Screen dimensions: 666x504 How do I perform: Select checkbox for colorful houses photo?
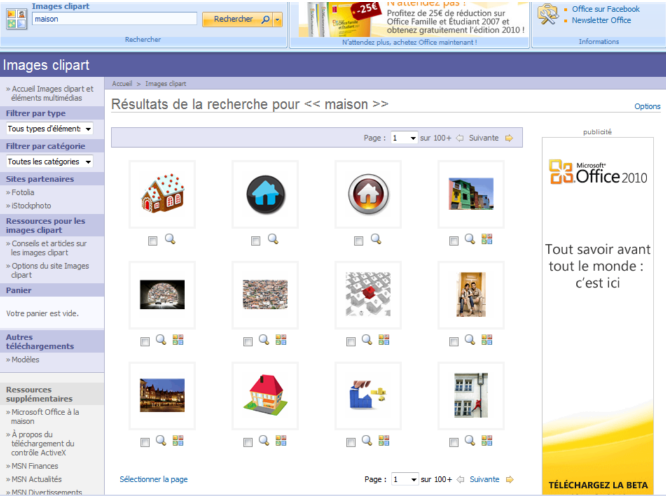[454, 241]
